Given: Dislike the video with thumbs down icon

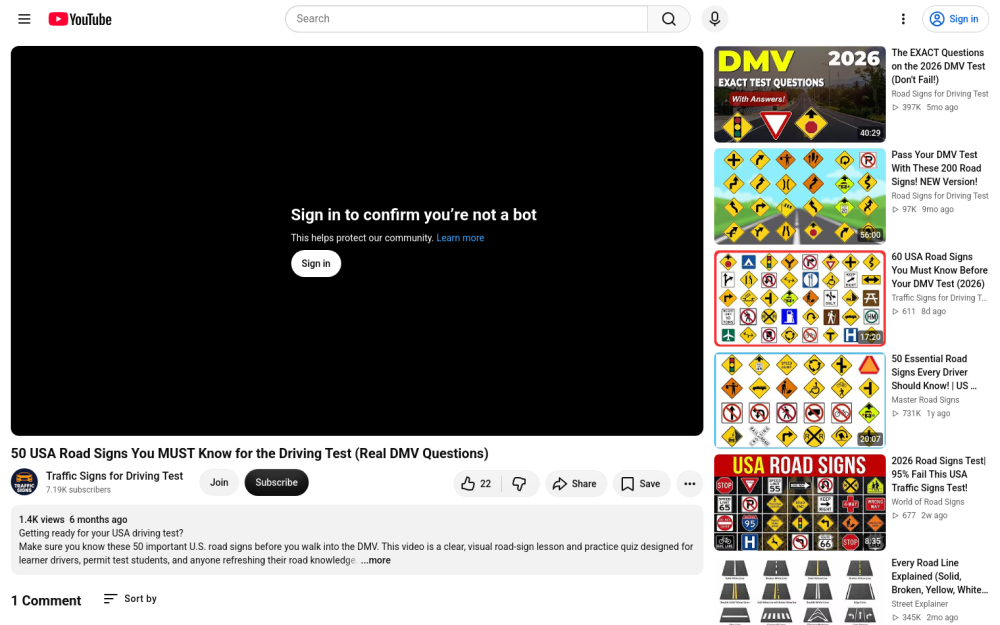Looking at the screenshot, I should [x=520, y=483].
